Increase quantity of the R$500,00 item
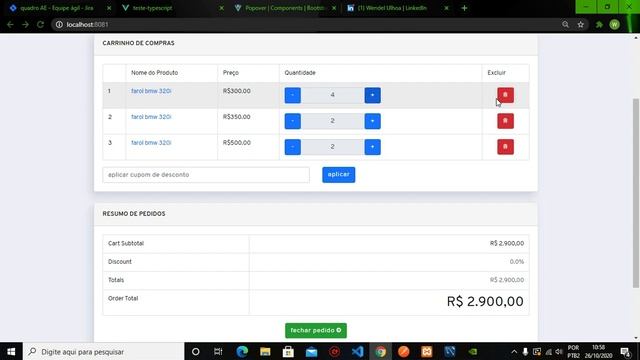 coord(372,147)
